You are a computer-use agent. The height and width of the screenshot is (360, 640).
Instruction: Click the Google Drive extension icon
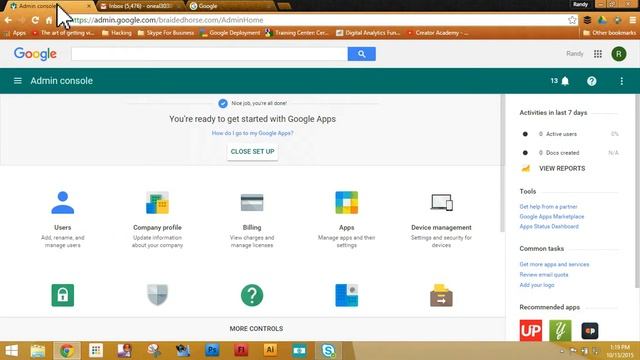coord(602,20)
